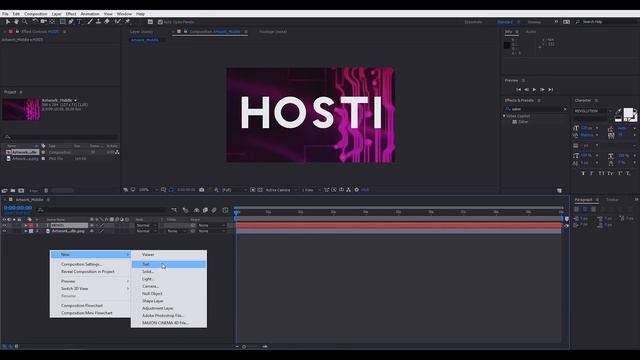Switch to the Audio panel tab
Screen dimensions: 640x360
coord(531,32)
